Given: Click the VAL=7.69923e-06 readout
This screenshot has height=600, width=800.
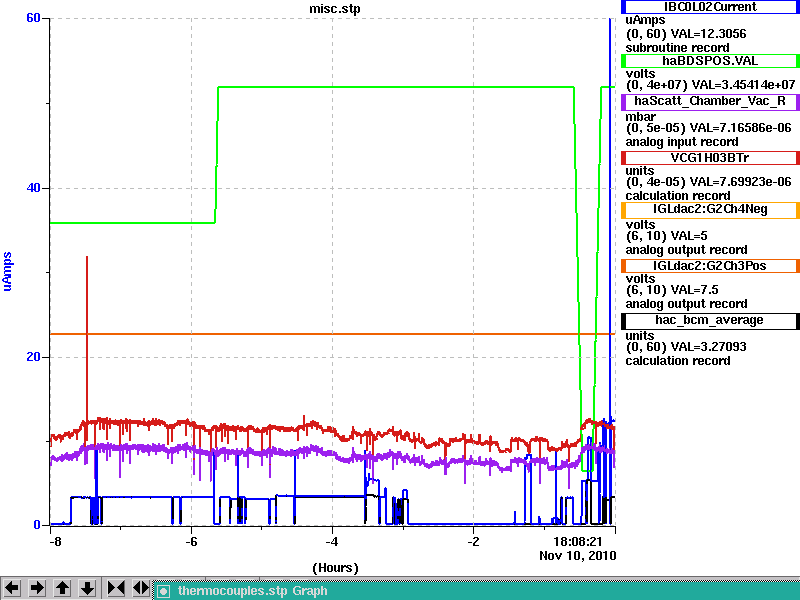Looking at the screenshot, I should [x=740, y=182].
